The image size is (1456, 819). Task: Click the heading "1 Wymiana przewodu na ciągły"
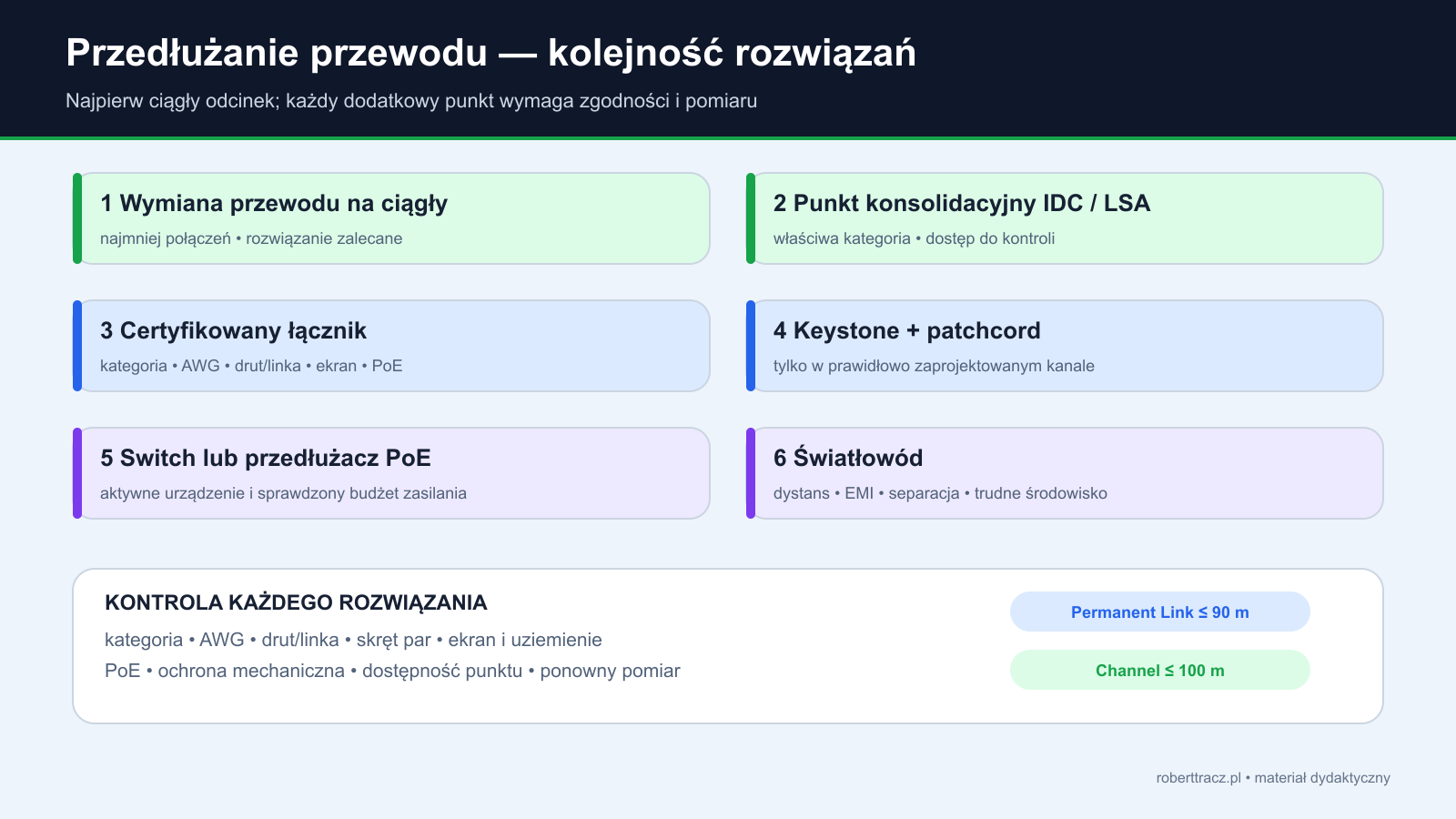pos(274,203)
